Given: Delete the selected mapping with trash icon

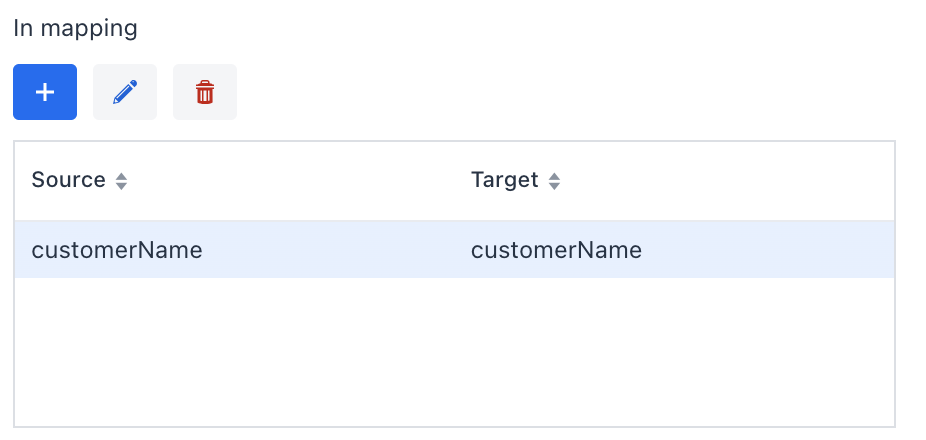Looking at the screenshot, I should pyautogui.click(x=205, y=92).
